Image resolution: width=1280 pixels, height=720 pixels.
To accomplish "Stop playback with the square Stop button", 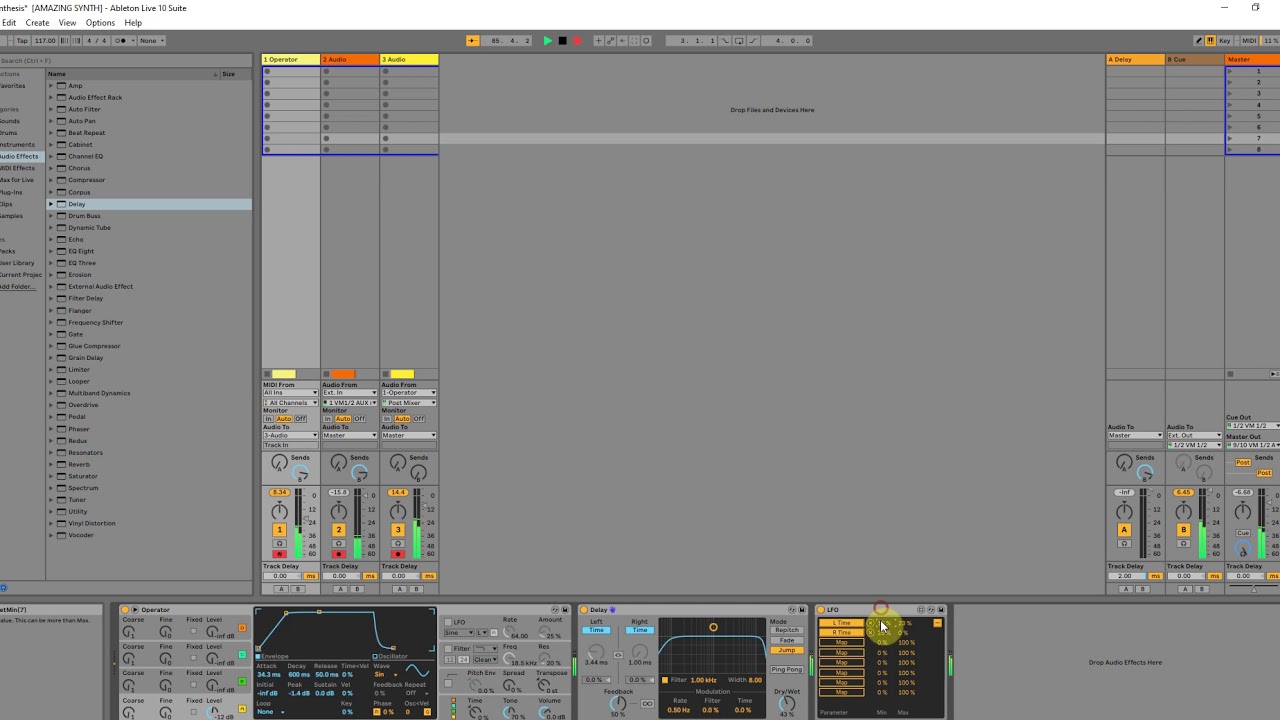I will [x=562, y=41].
